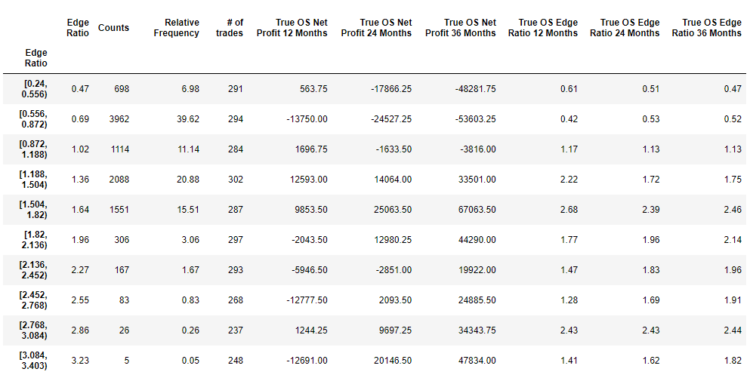Viewport: 750px width, 378px height.
Task: Select the '# of trades' column header
Action: (x=229, y=28)
